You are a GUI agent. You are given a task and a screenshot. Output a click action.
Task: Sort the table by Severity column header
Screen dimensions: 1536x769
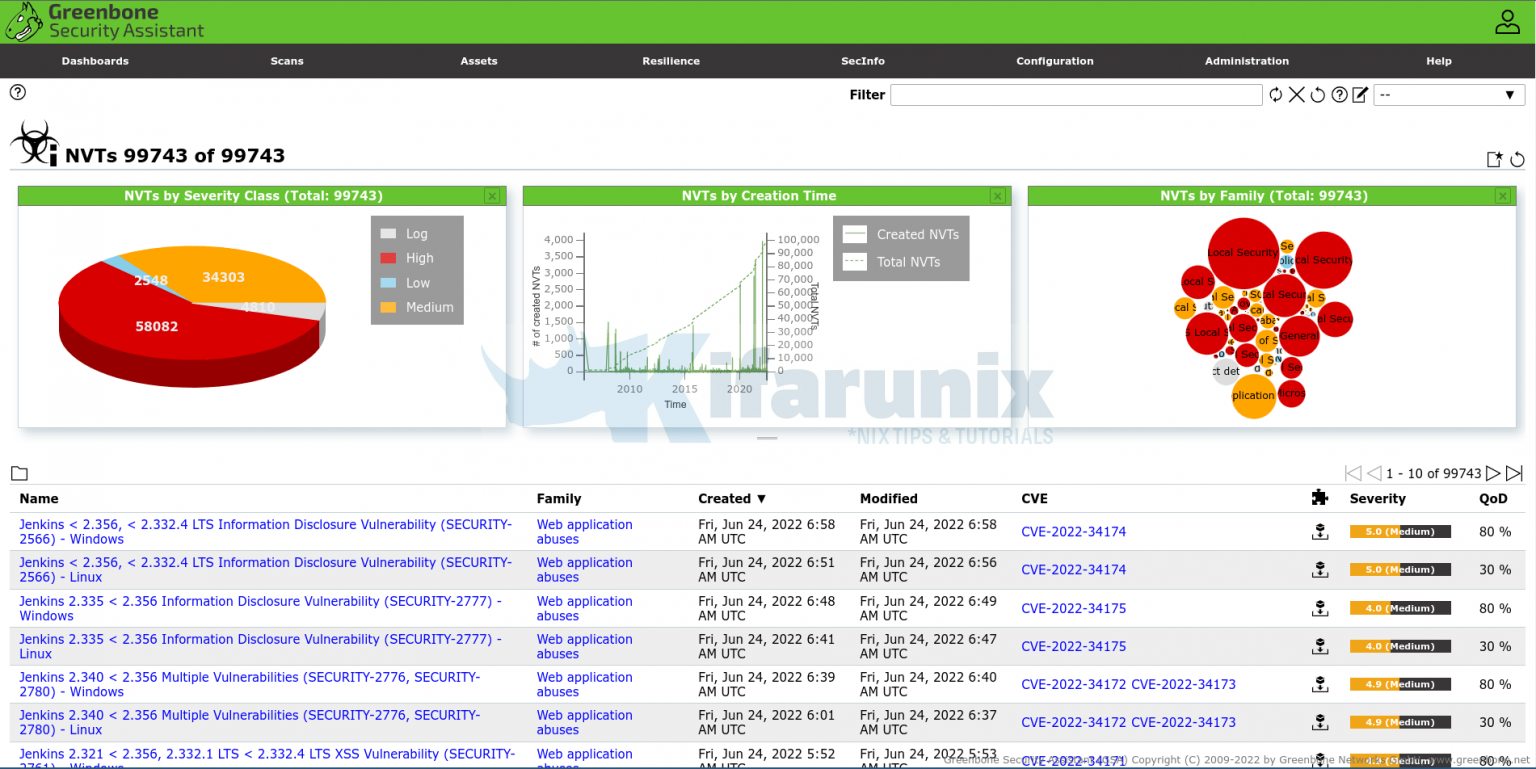click(x=1377, y=498)
